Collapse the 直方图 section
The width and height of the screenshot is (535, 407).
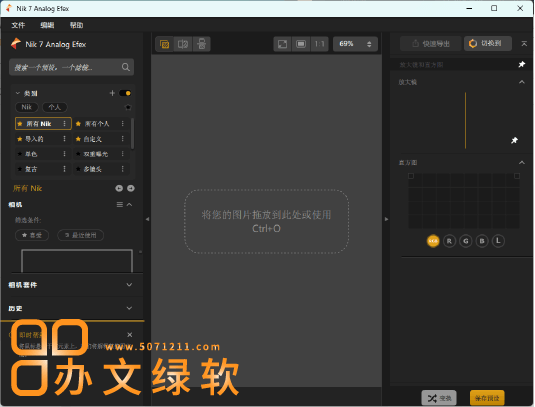[522, 163]
